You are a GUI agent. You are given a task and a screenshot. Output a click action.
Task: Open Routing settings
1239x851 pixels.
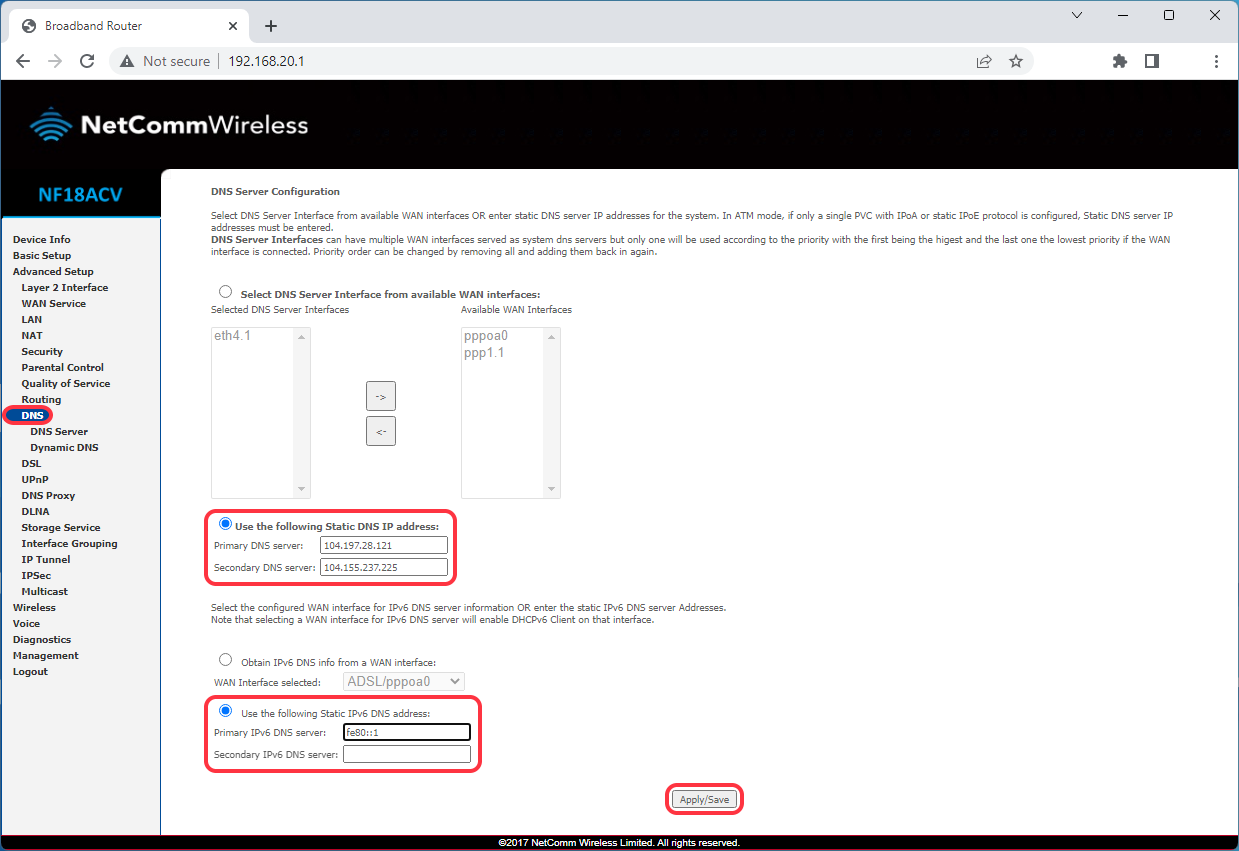[41, 399]
